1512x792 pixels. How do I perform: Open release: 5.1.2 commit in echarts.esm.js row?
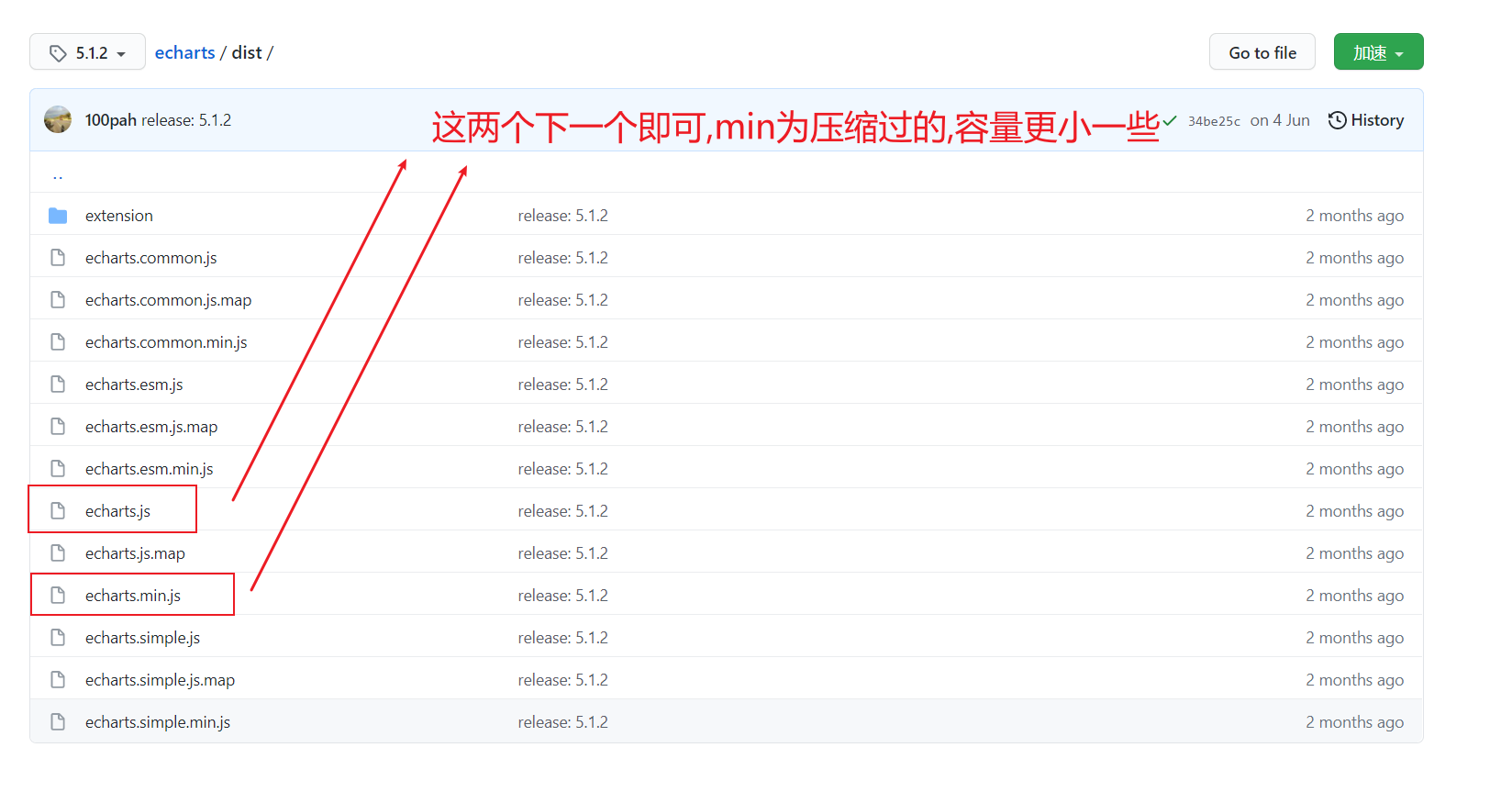[562, 385]
